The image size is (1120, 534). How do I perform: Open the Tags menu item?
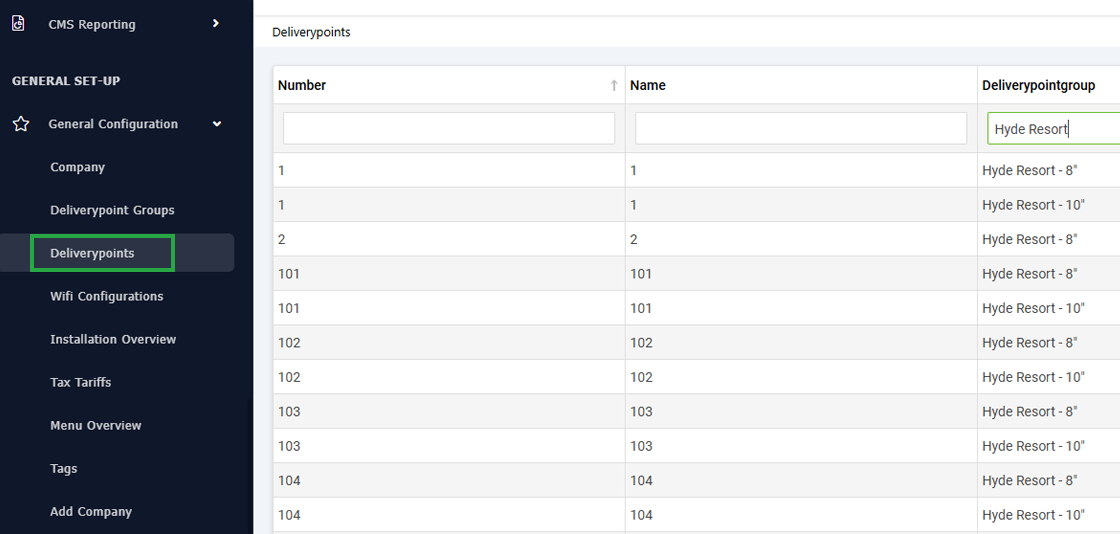(64, 469)
